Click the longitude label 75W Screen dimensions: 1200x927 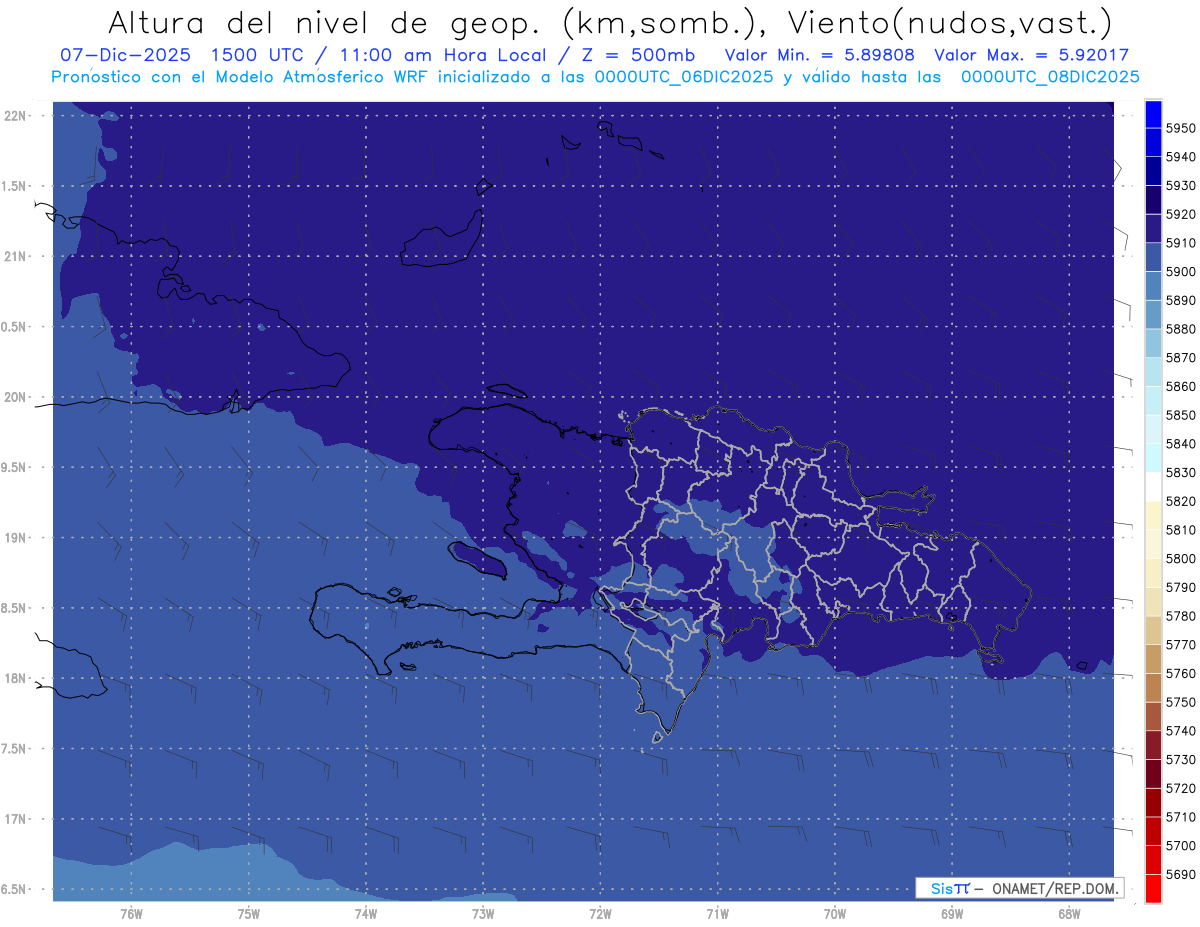point(249,913)
